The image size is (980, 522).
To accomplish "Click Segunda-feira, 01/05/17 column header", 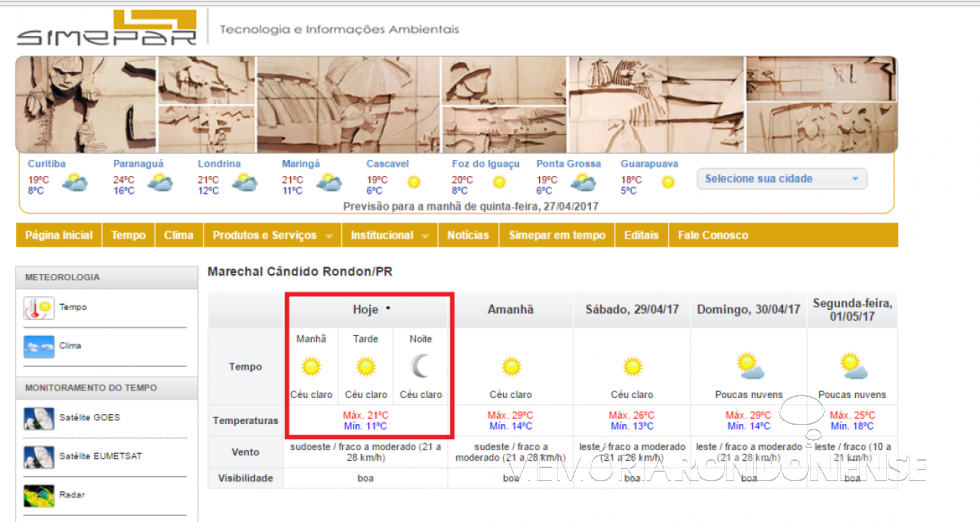I will (x=852, y=310).
